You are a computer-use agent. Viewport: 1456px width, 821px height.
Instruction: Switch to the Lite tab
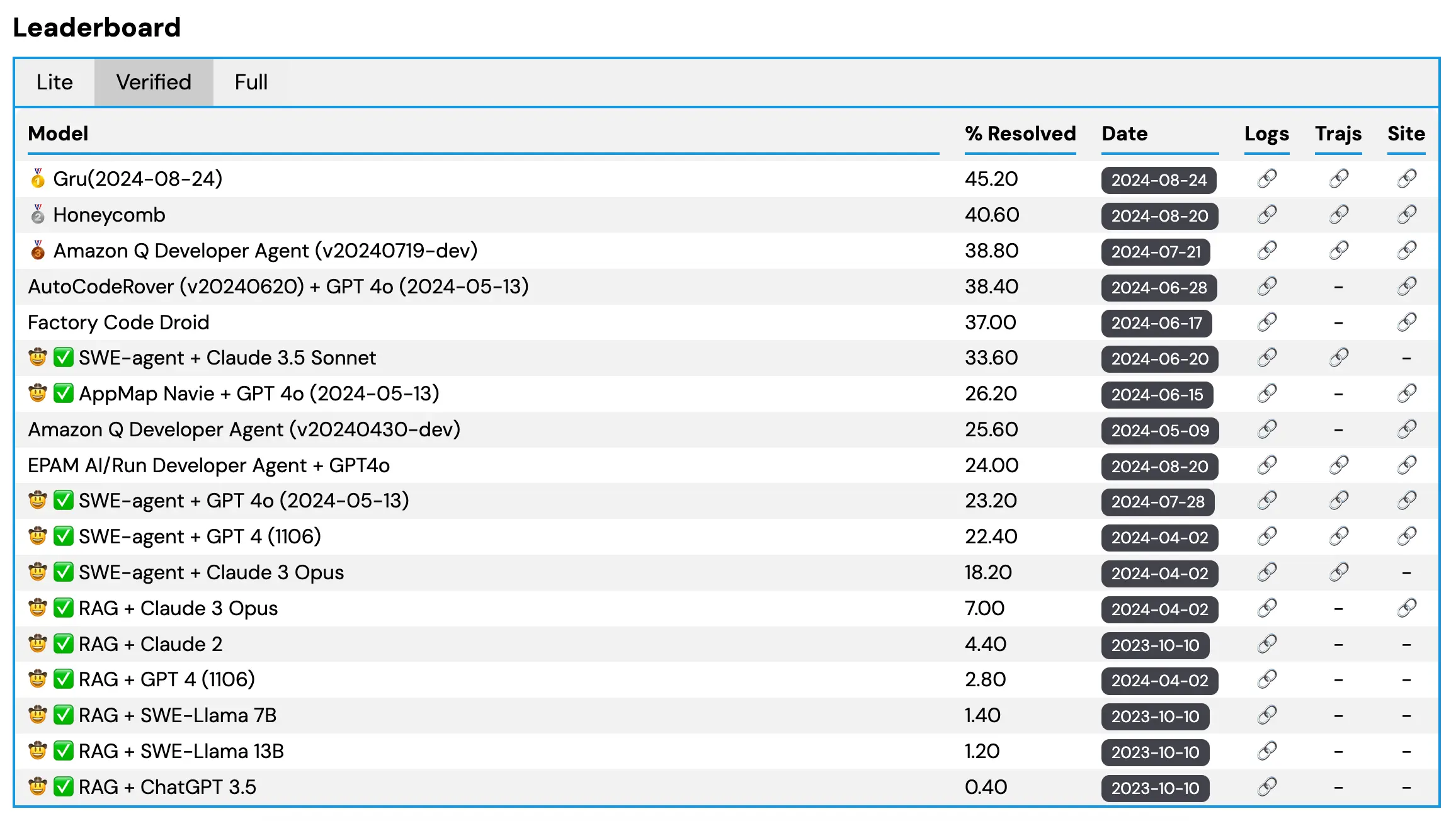tap(54, 82)
